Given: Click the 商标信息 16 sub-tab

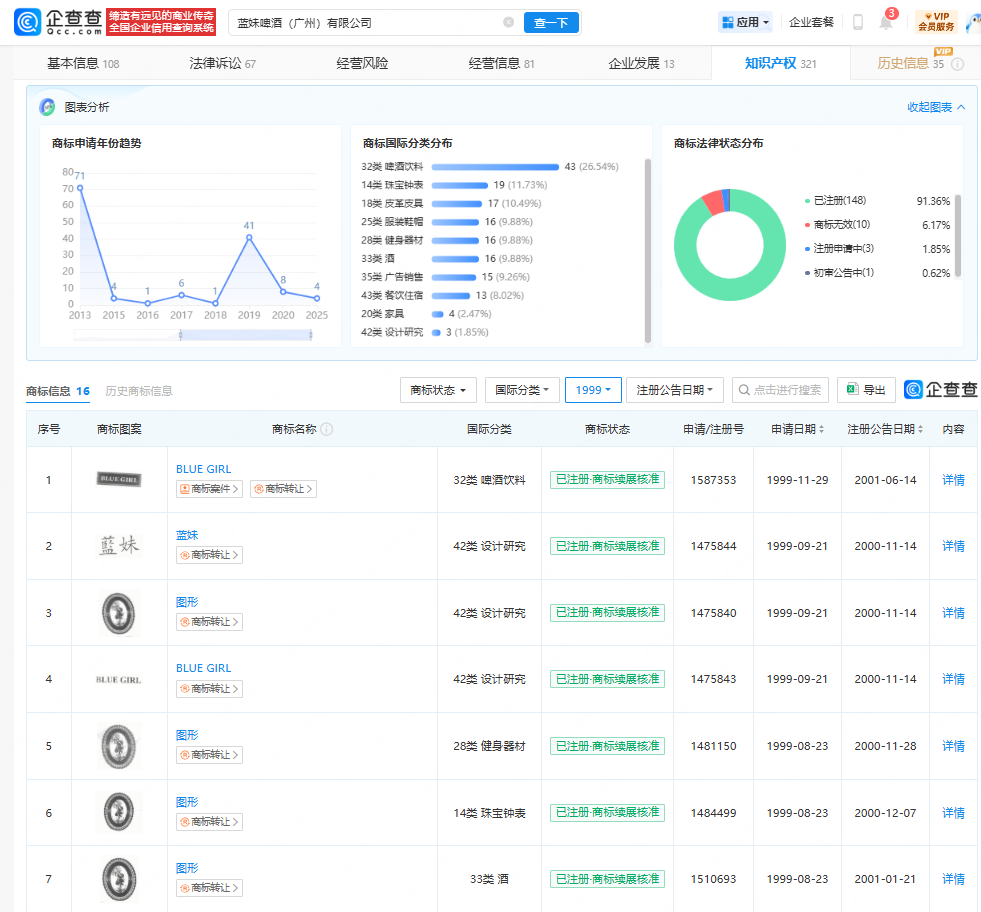Looking at the screenshot, I should coord(58,391).
